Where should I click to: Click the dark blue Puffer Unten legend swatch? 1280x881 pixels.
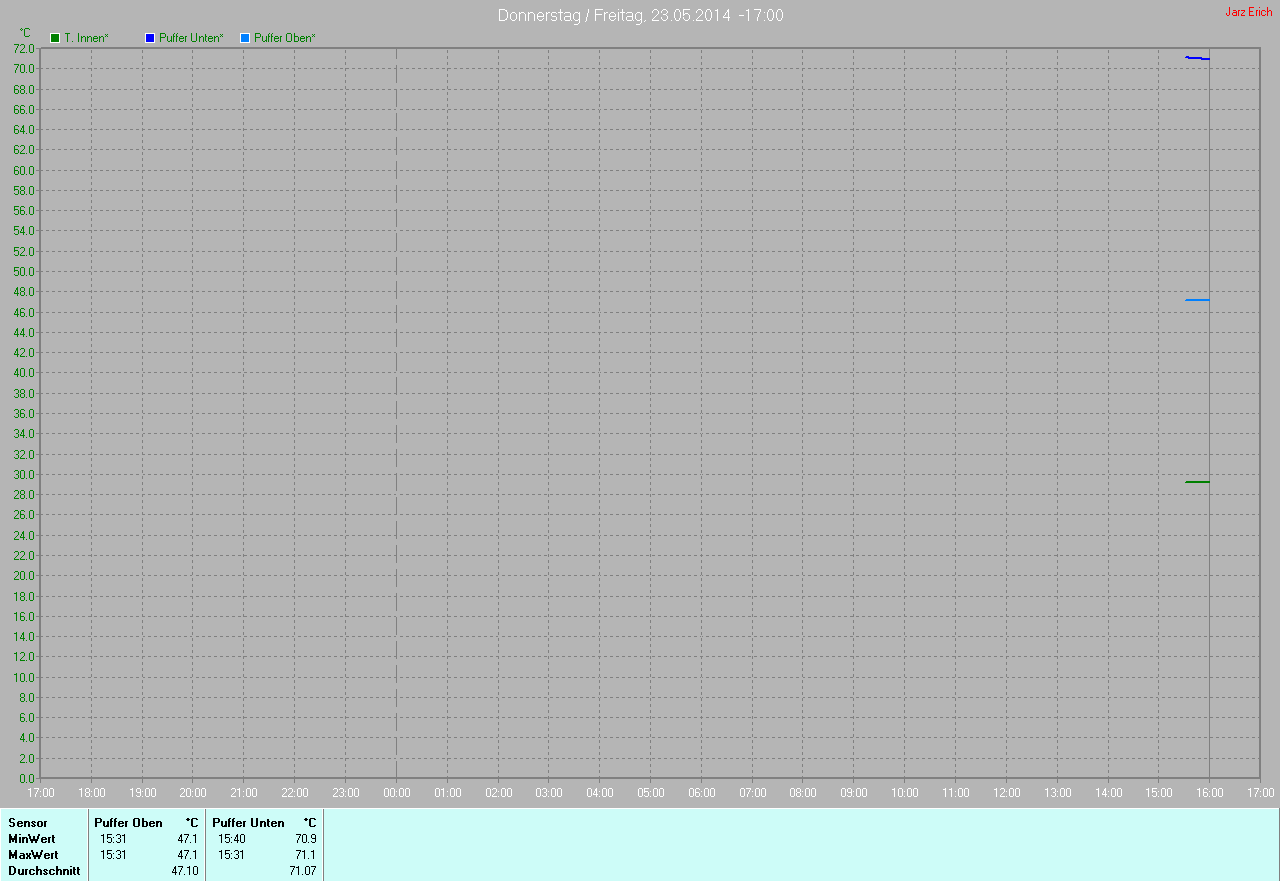[150, 38]
